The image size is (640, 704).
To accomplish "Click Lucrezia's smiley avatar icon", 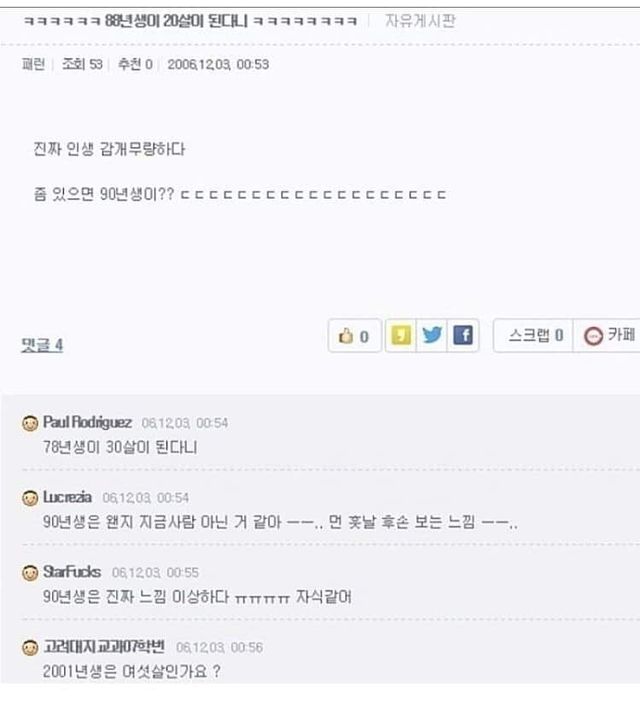I will (30, 498).
